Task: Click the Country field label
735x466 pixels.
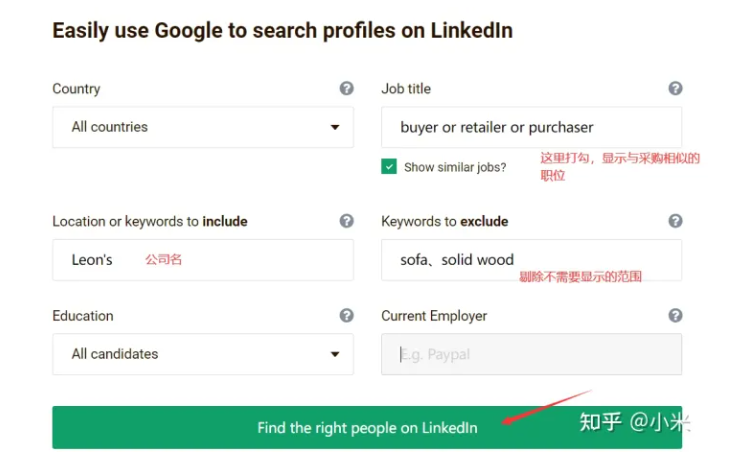Action: click(76, 89)
